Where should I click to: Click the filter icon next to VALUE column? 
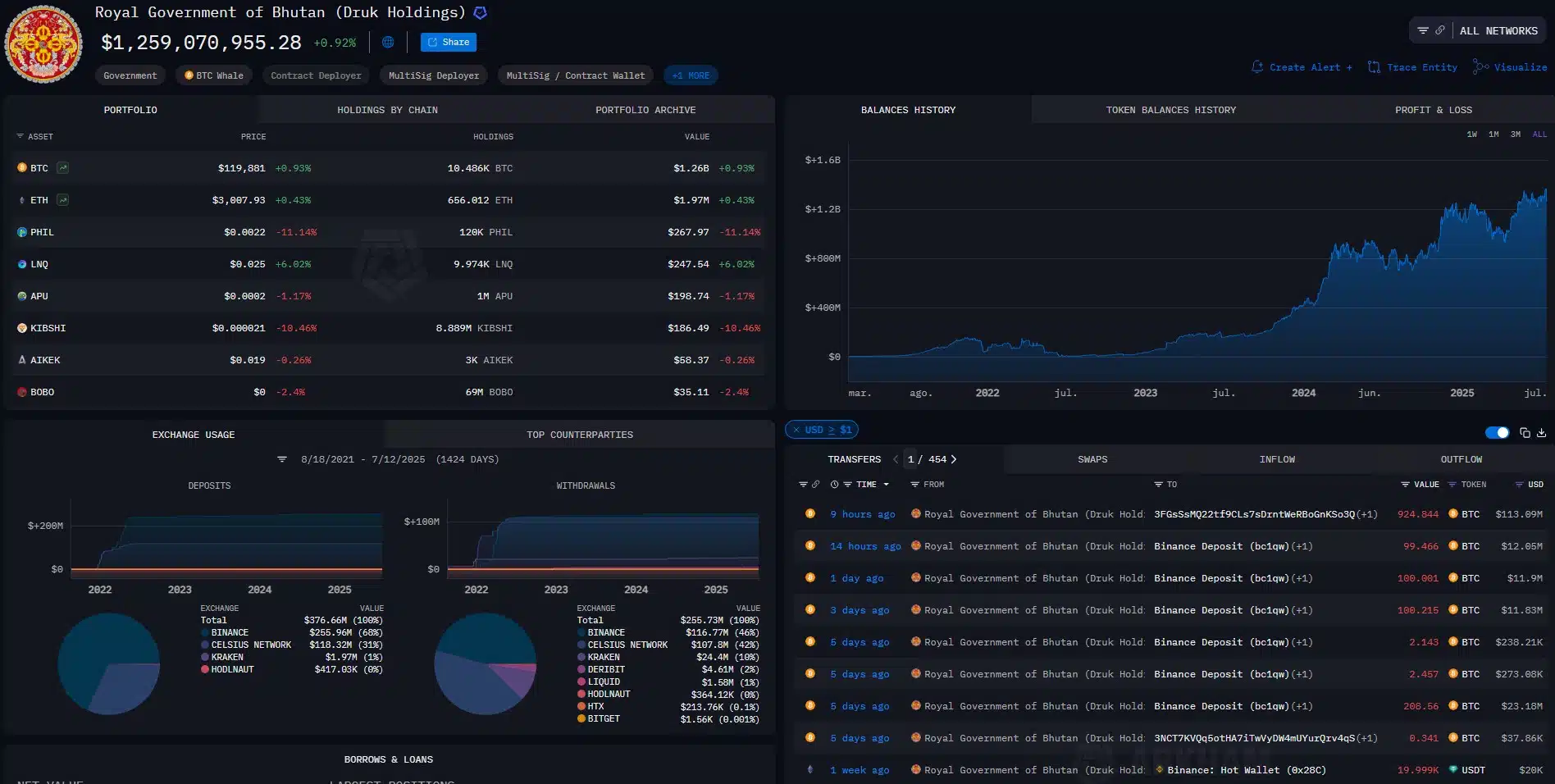[1405, 485]
